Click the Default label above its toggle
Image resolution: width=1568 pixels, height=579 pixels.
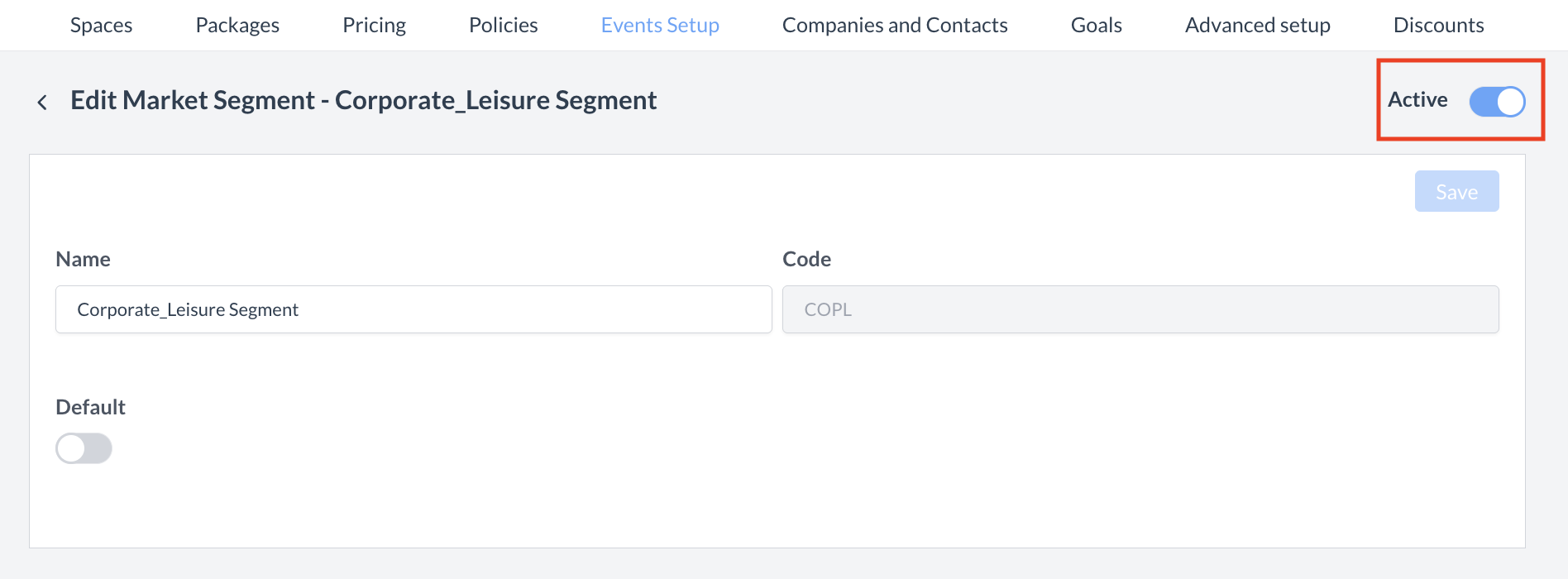click(x=90, y=406)
